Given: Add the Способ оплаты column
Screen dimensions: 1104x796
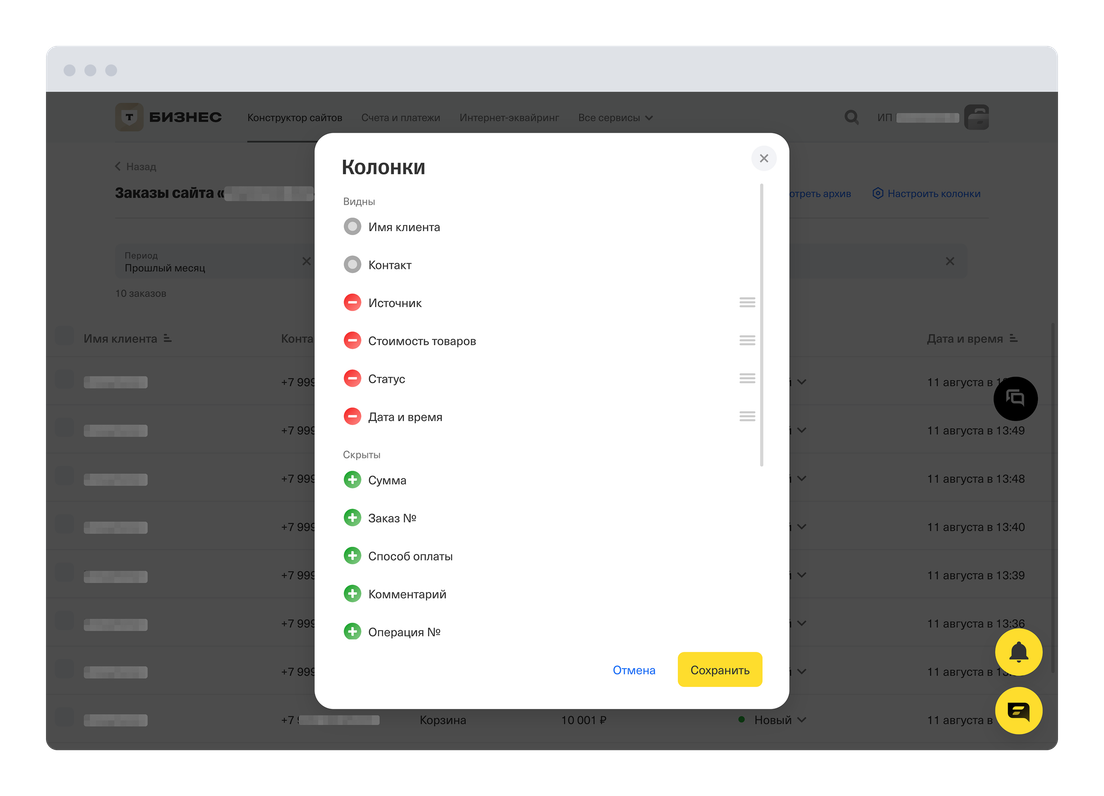Looking at the screenshot, I should pyautogui.click(x=352, y=556).
